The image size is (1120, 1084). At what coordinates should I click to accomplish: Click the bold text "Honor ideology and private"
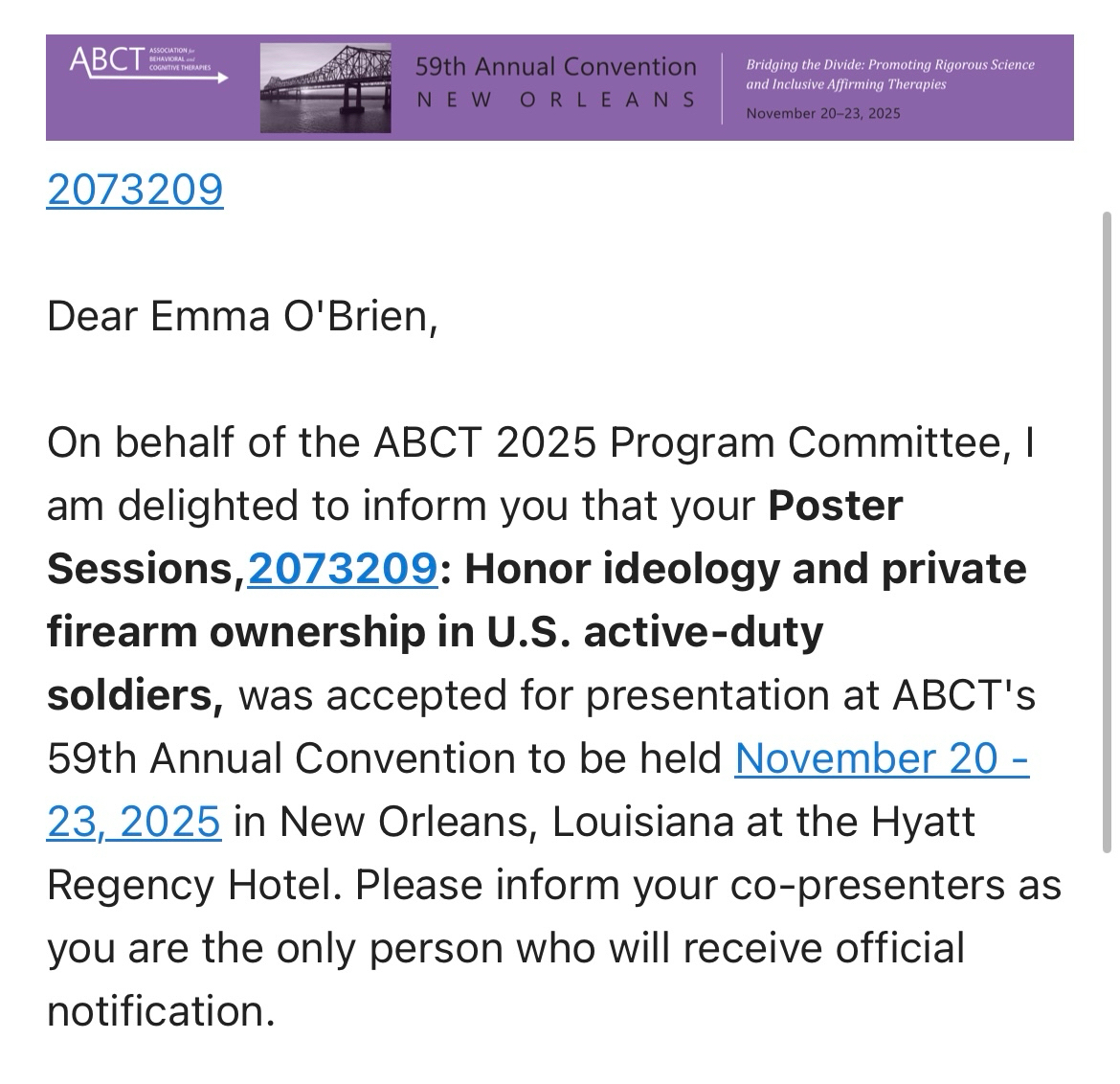pyautogui.click(x=745, y=569)
